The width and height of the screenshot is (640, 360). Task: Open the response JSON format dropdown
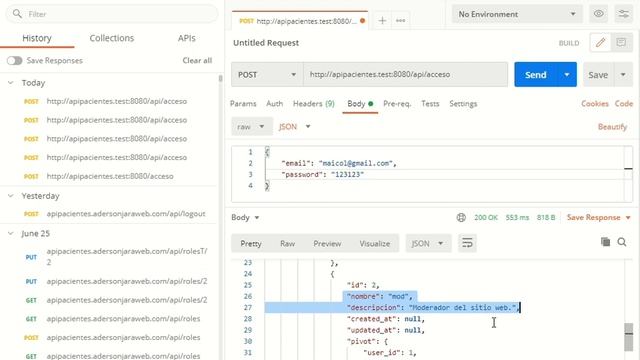[428, 243]
